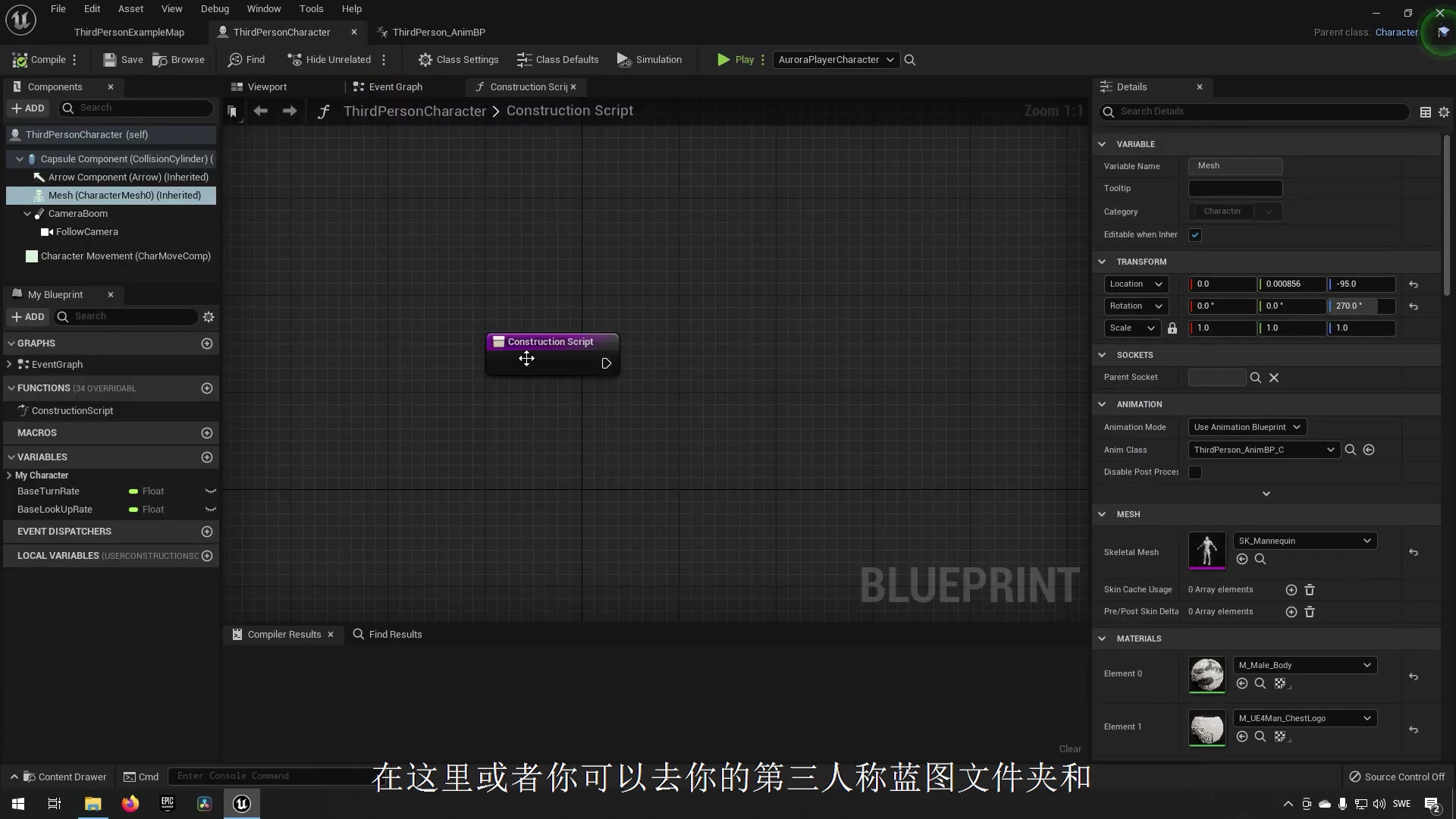
Task: Collapse the Transform section
Action: [x=1102, y=262]
